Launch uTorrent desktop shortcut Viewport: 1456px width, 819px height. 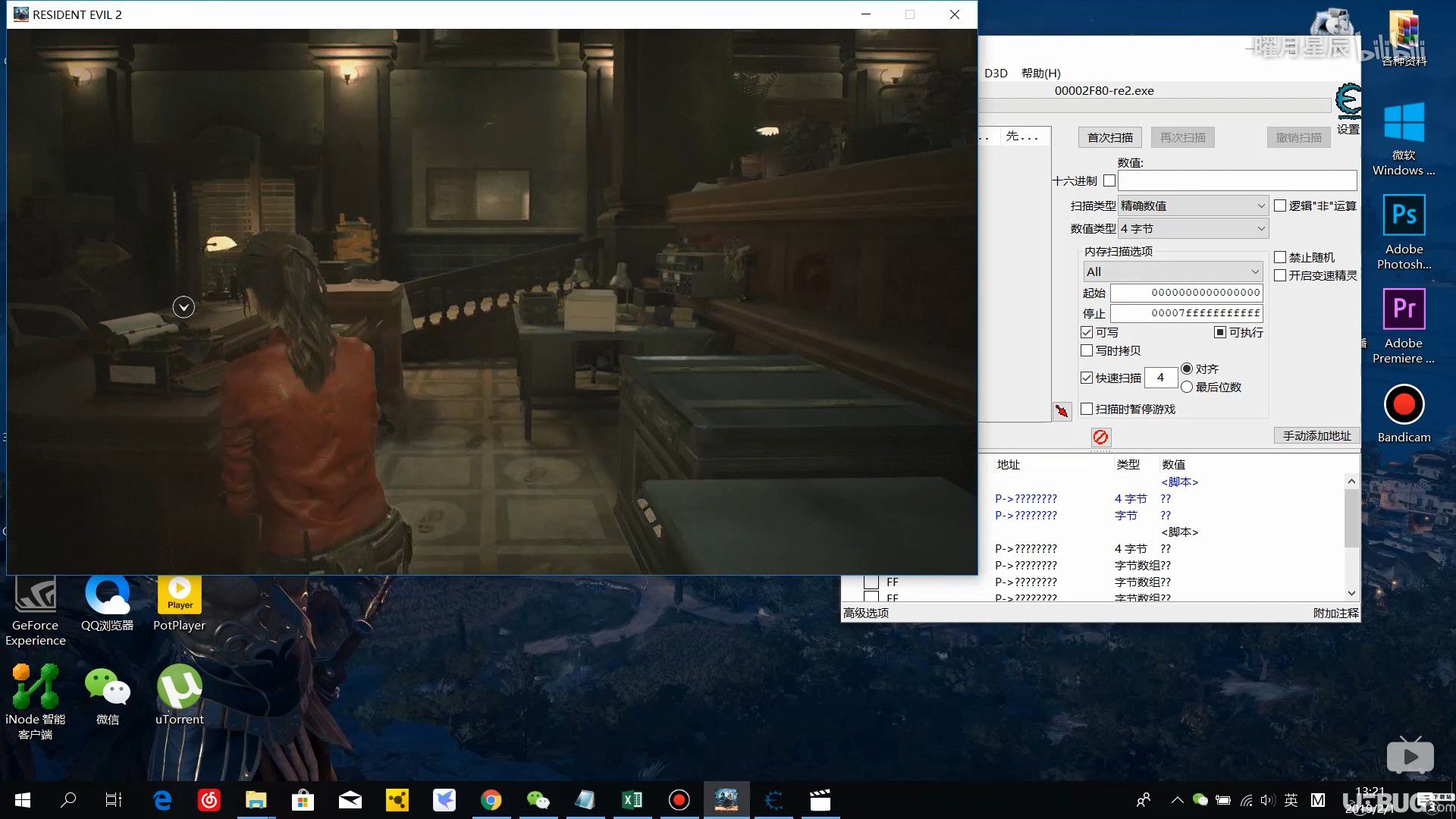[x=179, y=695]
